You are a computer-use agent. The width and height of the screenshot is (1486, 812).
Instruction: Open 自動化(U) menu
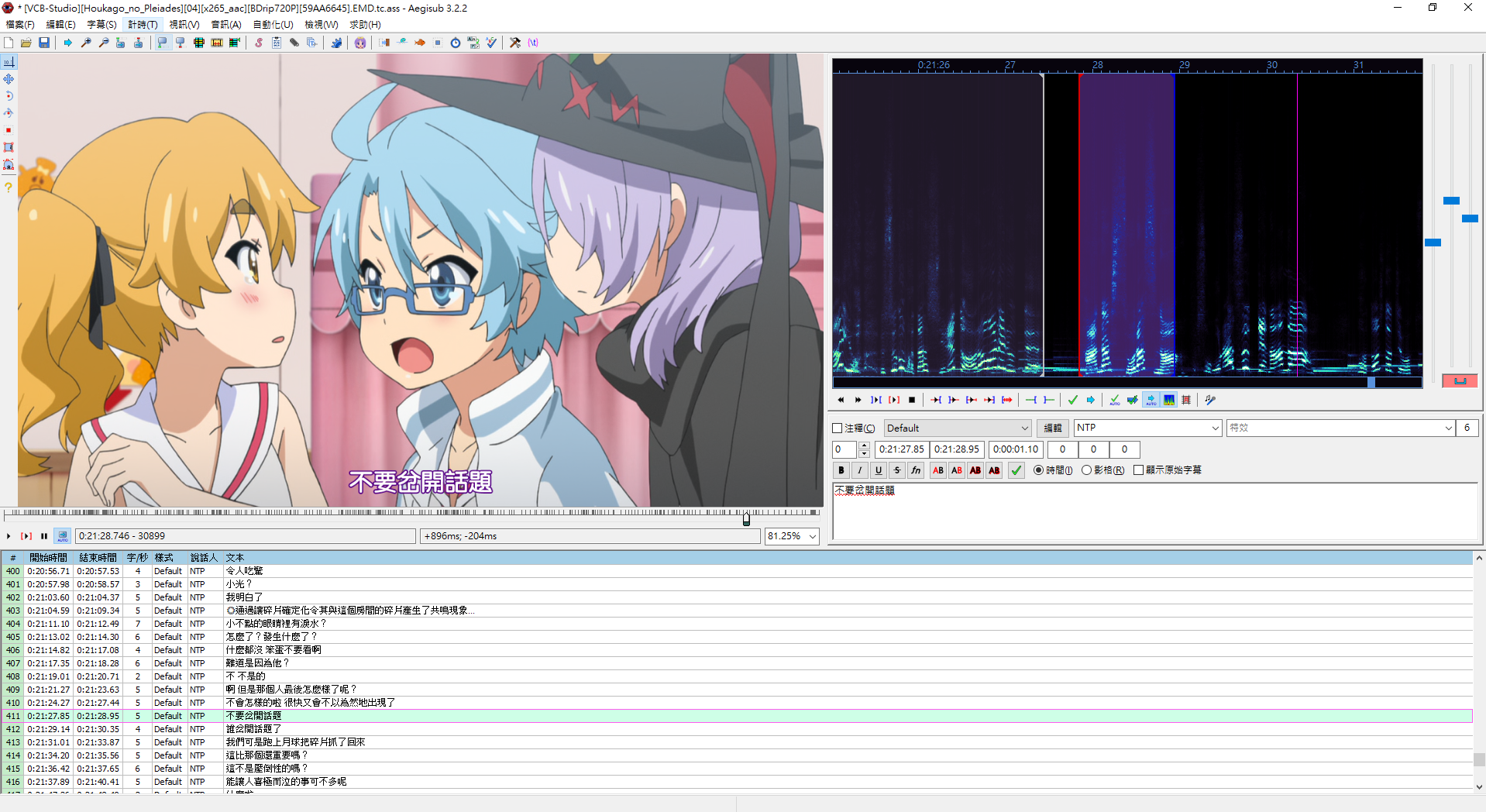click(273, 25)
